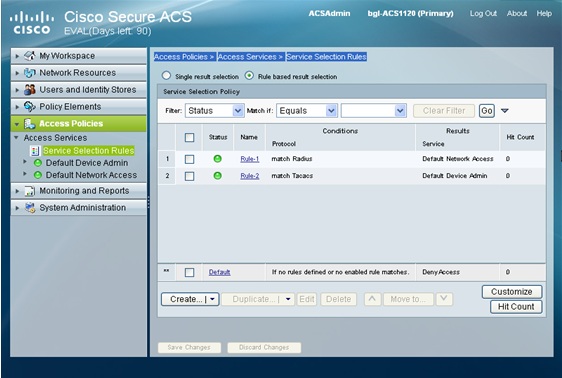Viewport: 562px width, 378px height.
Task: Click the Move to button
Action: [408, 299]
